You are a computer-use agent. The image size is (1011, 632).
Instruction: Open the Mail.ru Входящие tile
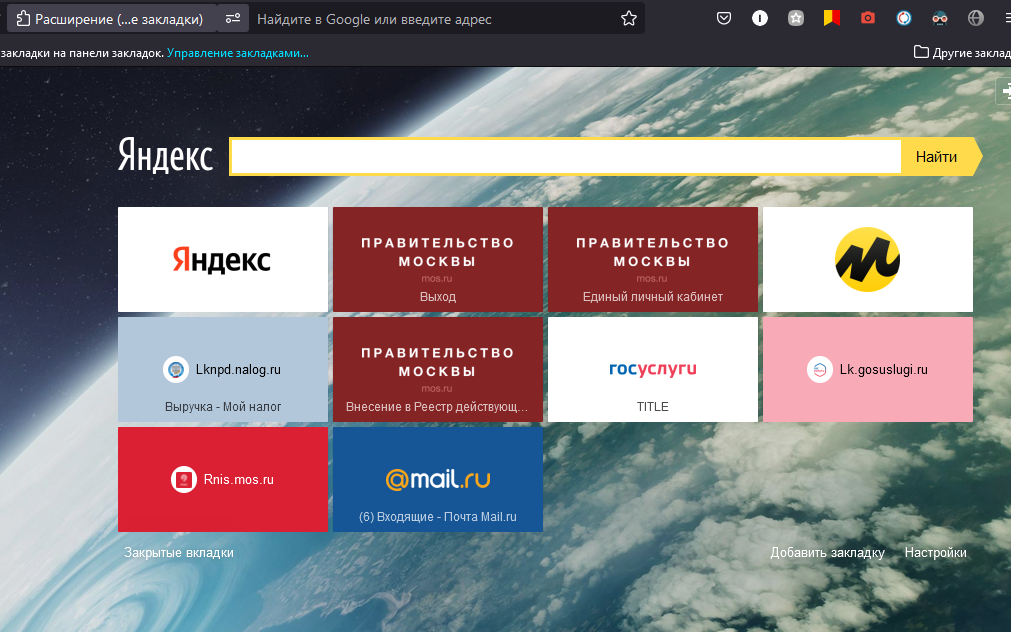[x=438, y=479]
